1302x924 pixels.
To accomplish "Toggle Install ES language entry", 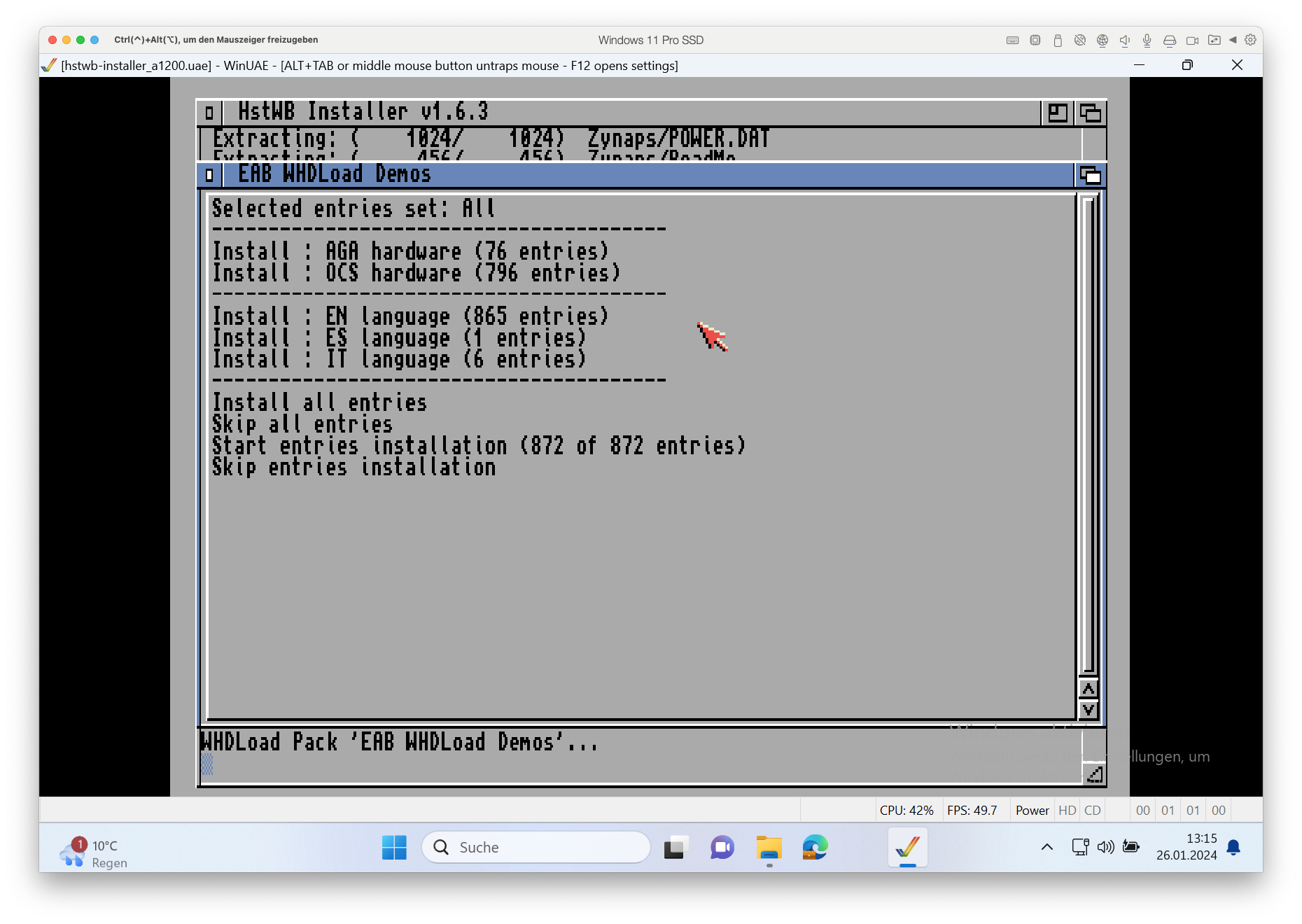I will pos(399,337).
